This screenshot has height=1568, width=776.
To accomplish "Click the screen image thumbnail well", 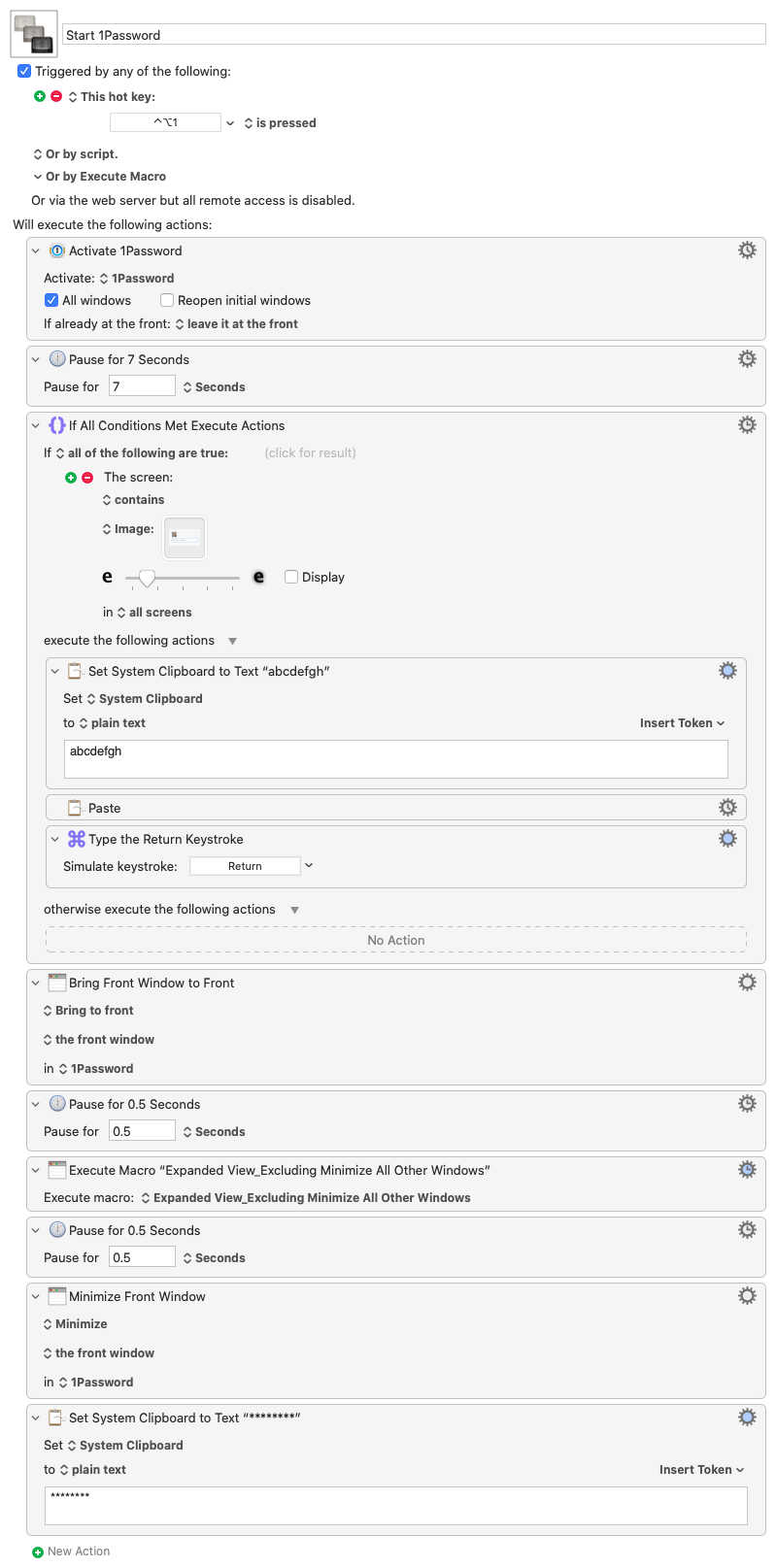I will pos(185,537).
